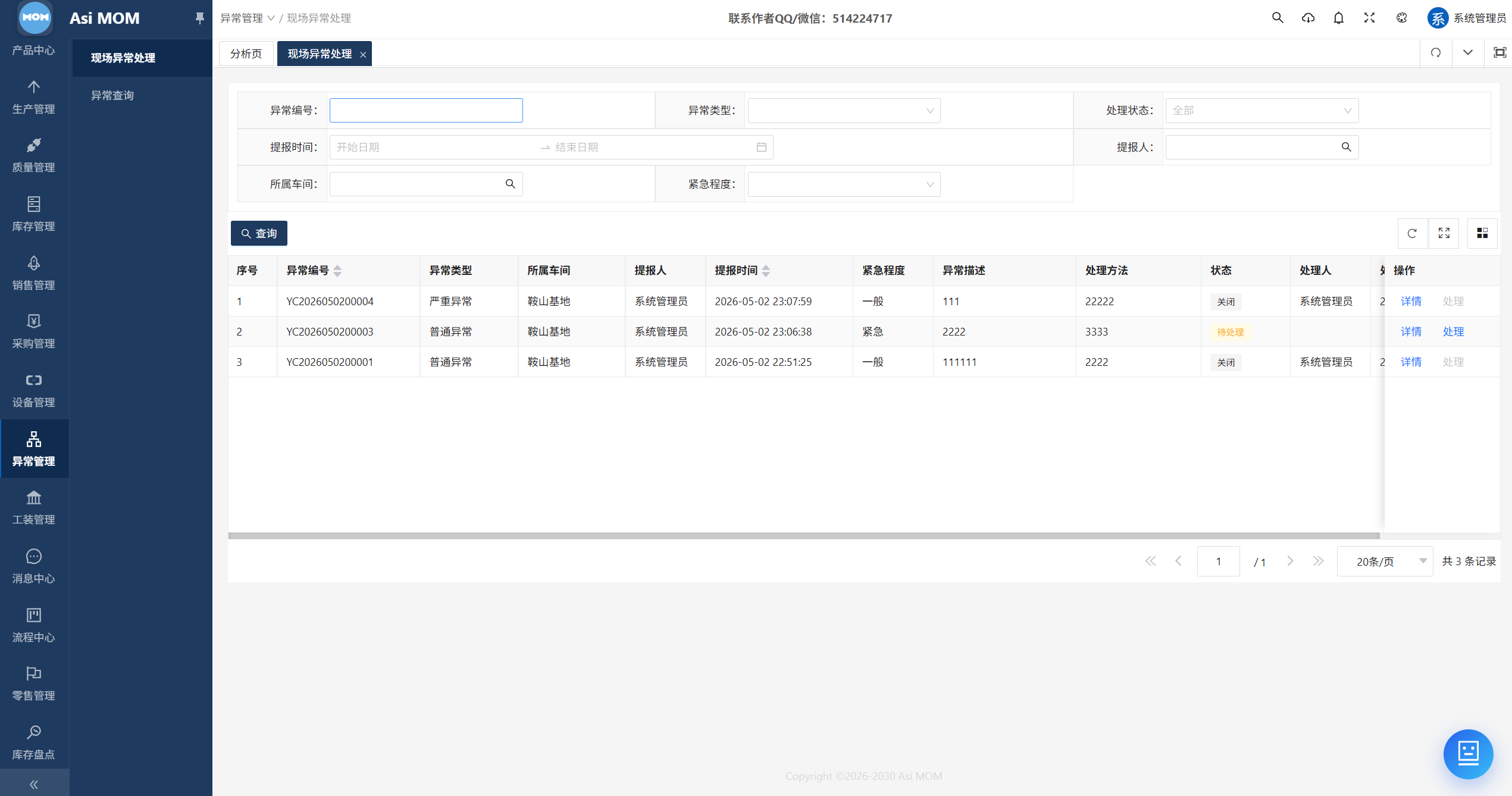Open 生产管理 in the sidebar
This screenshot has height=796, width=1512.
click(34, 96)
